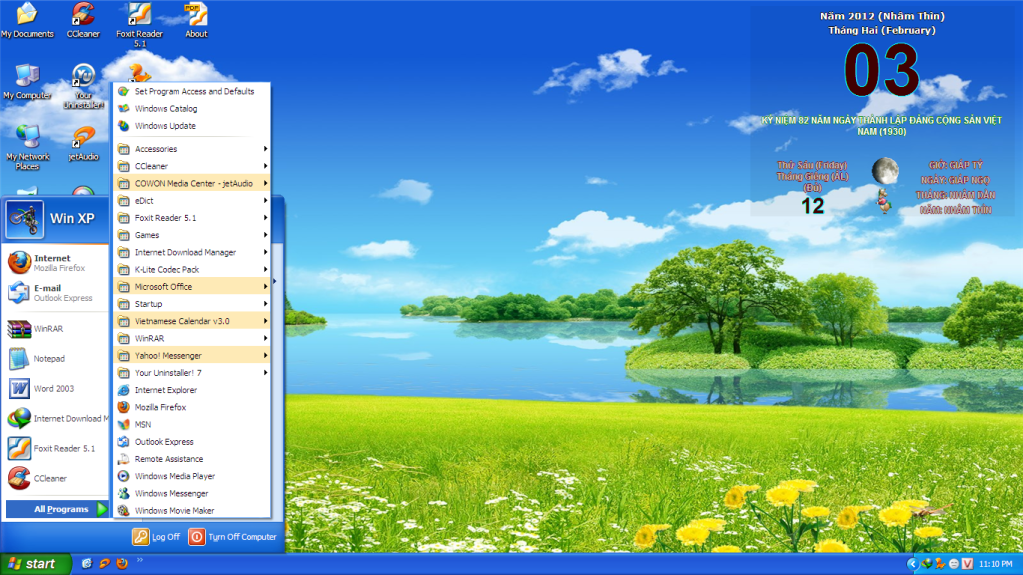Launch CCleaner from recent programs list
This screenshot has width=1023, height=575.
[56, 478]
